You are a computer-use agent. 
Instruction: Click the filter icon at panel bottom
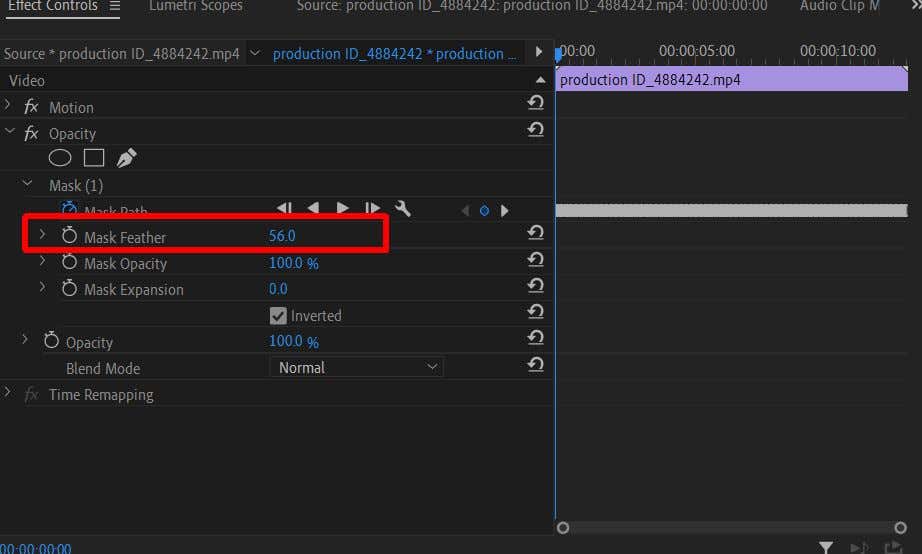pos(825,547)
